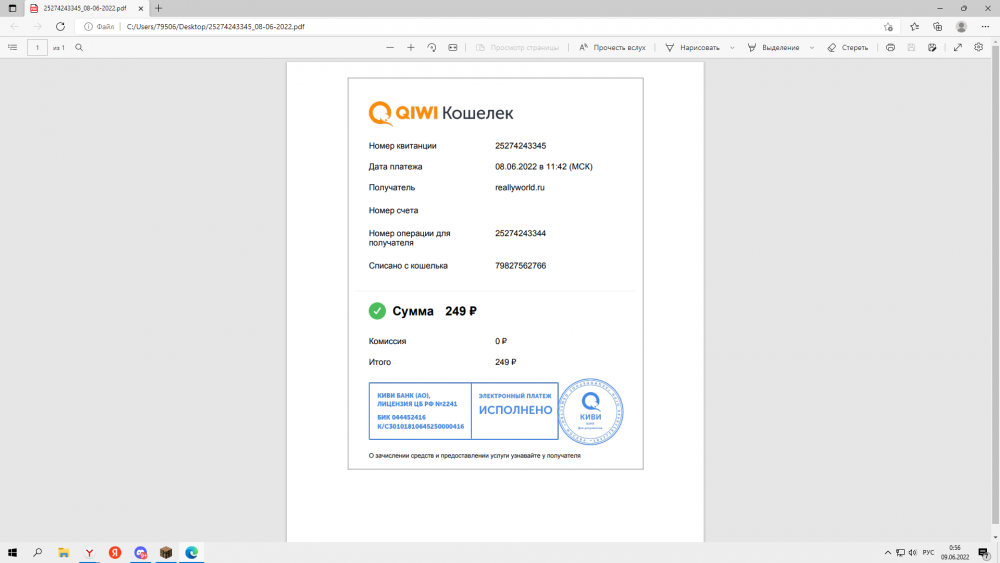Switch to the 25274243345_08-06-2022.pdf tab

pyautogui.click(x=85, y=8)
